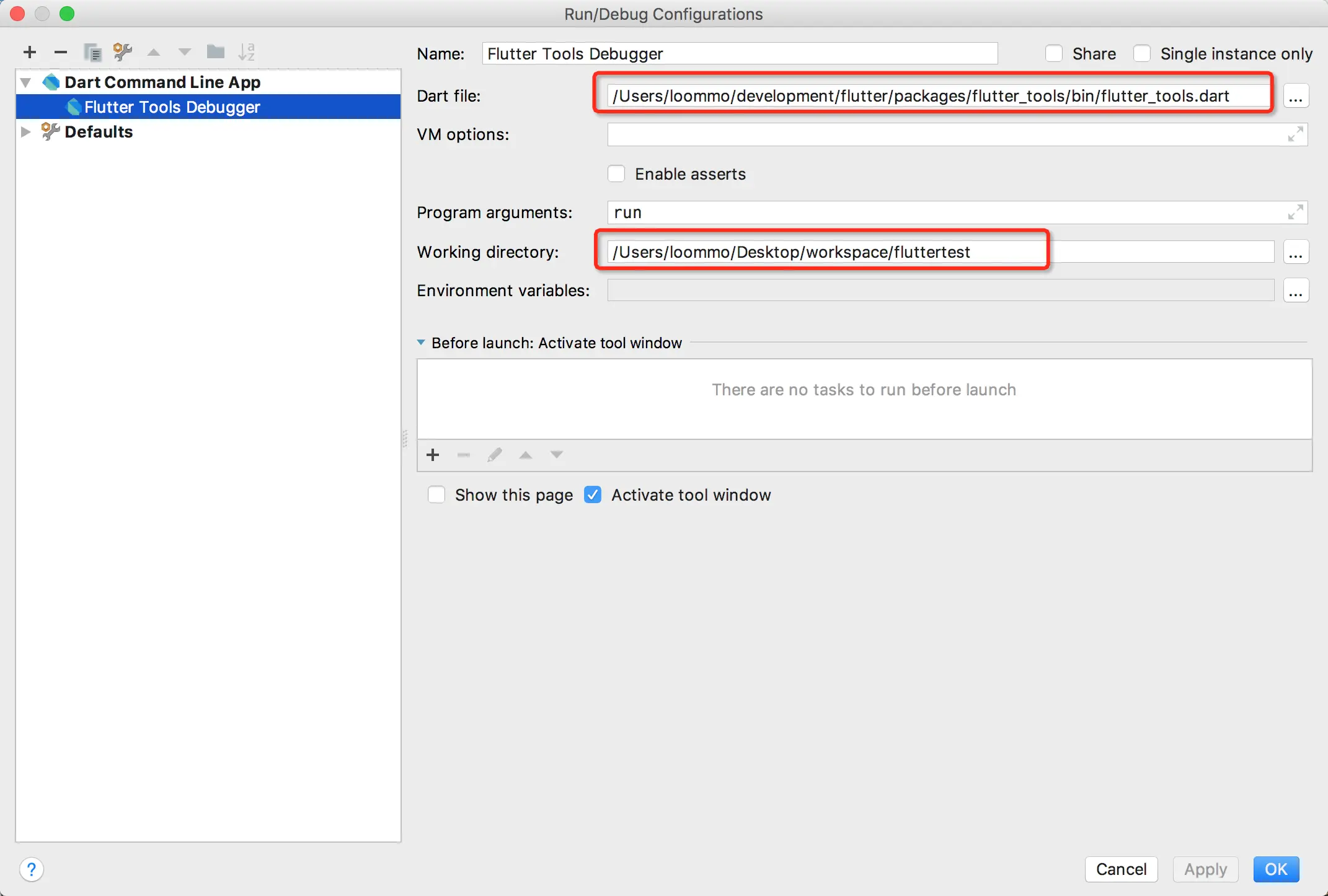Expand the Defaults tree node

pyautogui.click(x=25, y=132)
